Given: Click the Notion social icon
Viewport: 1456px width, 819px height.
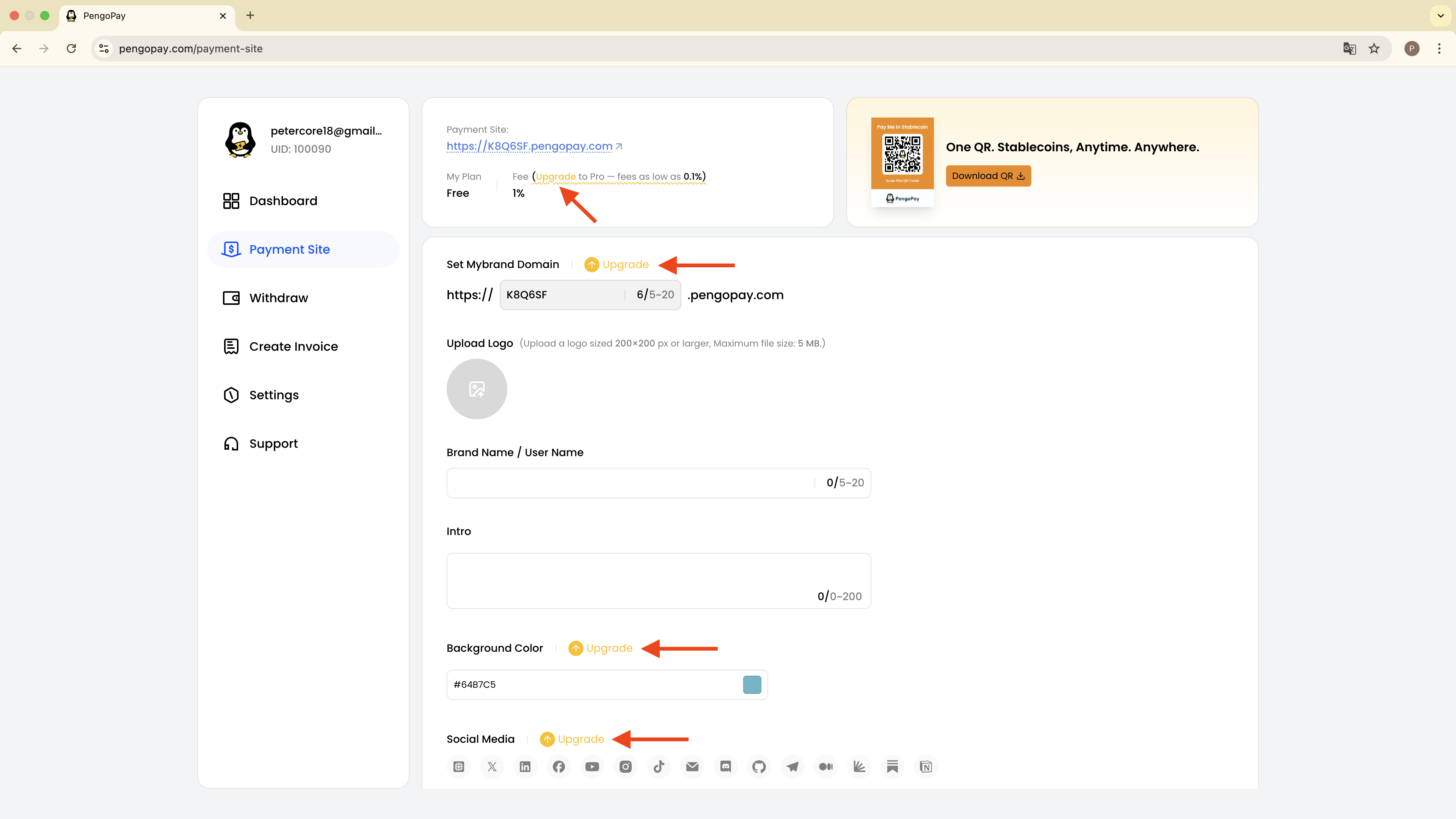Looking at the screenshot, I should tap(926, 767).
